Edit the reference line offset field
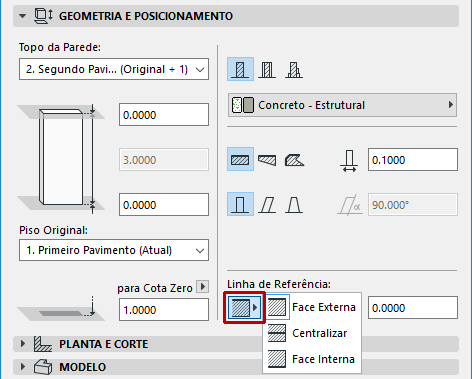Screen dimensions: 472x379 pos(413,308)
